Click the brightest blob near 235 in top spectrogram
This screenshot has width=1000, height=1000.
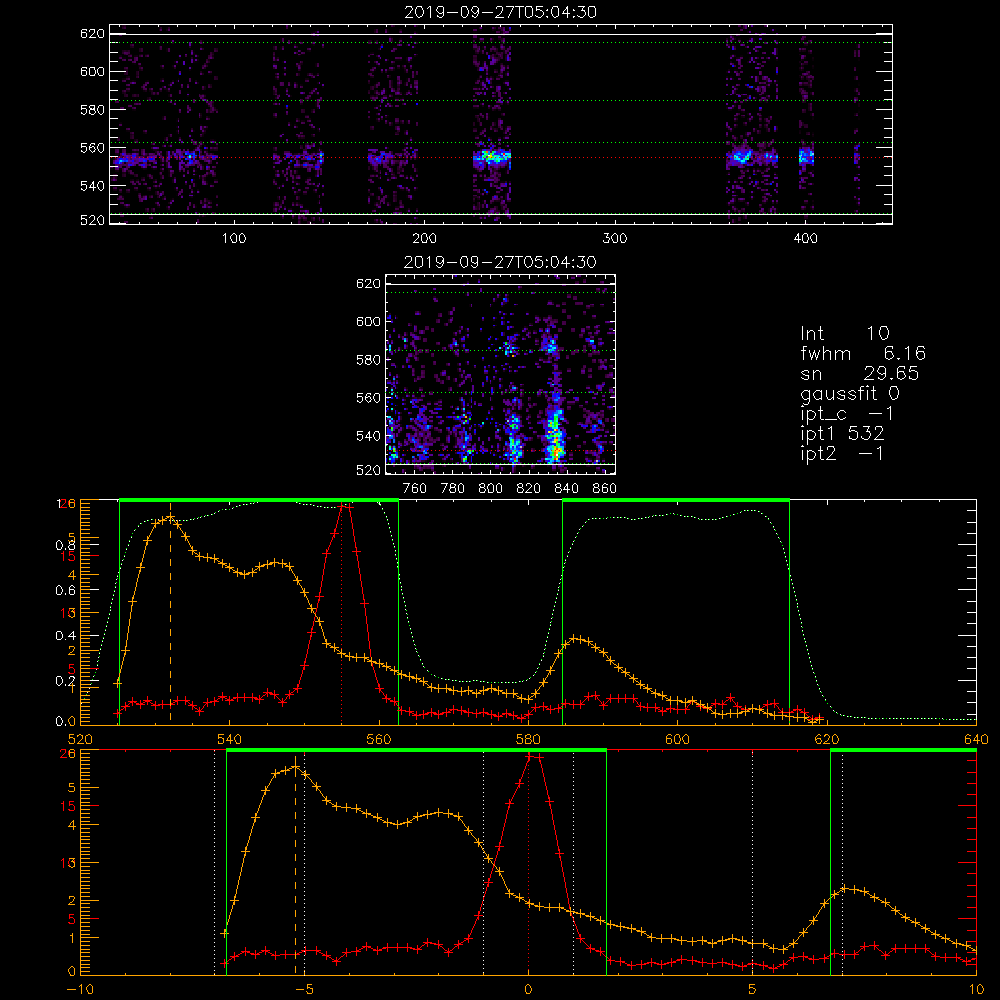(492, 156)
